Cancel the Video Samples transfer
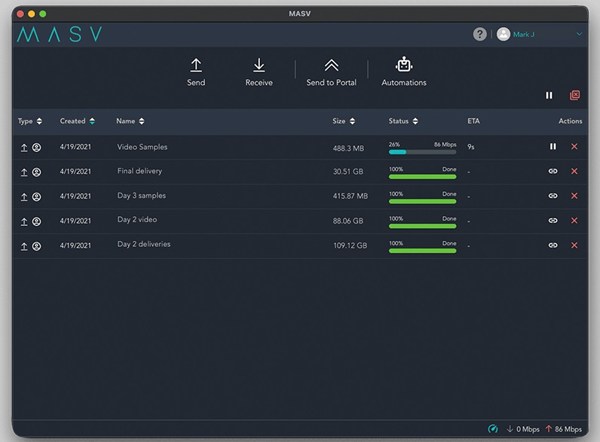The image size is (600, 442). pyautogui.click(x=574, y=147)
